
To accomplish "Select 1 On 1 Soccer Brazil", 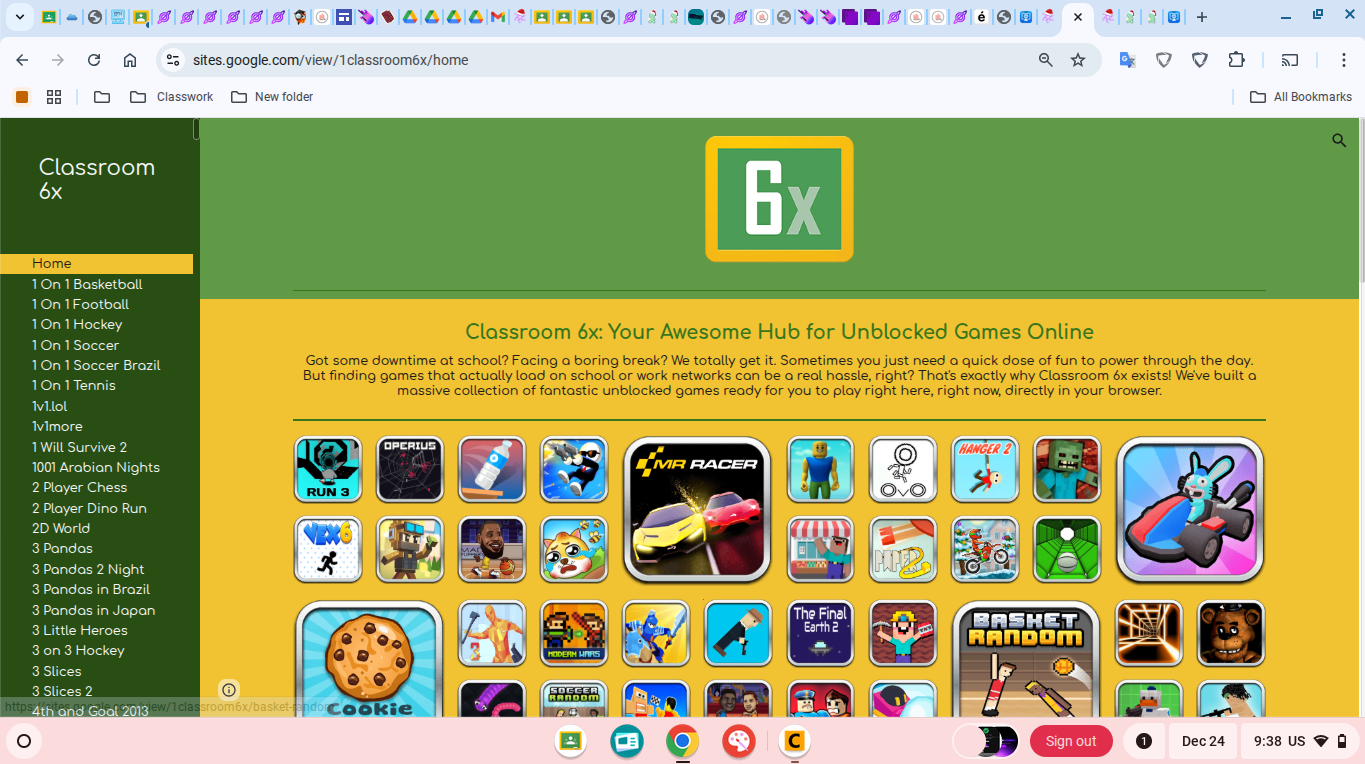I will pos(96,365).
